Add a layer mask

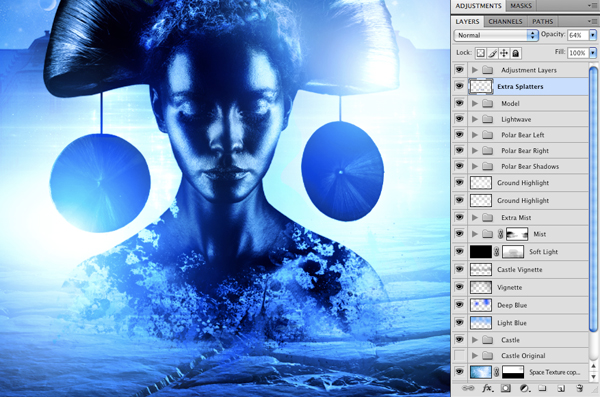505,388
